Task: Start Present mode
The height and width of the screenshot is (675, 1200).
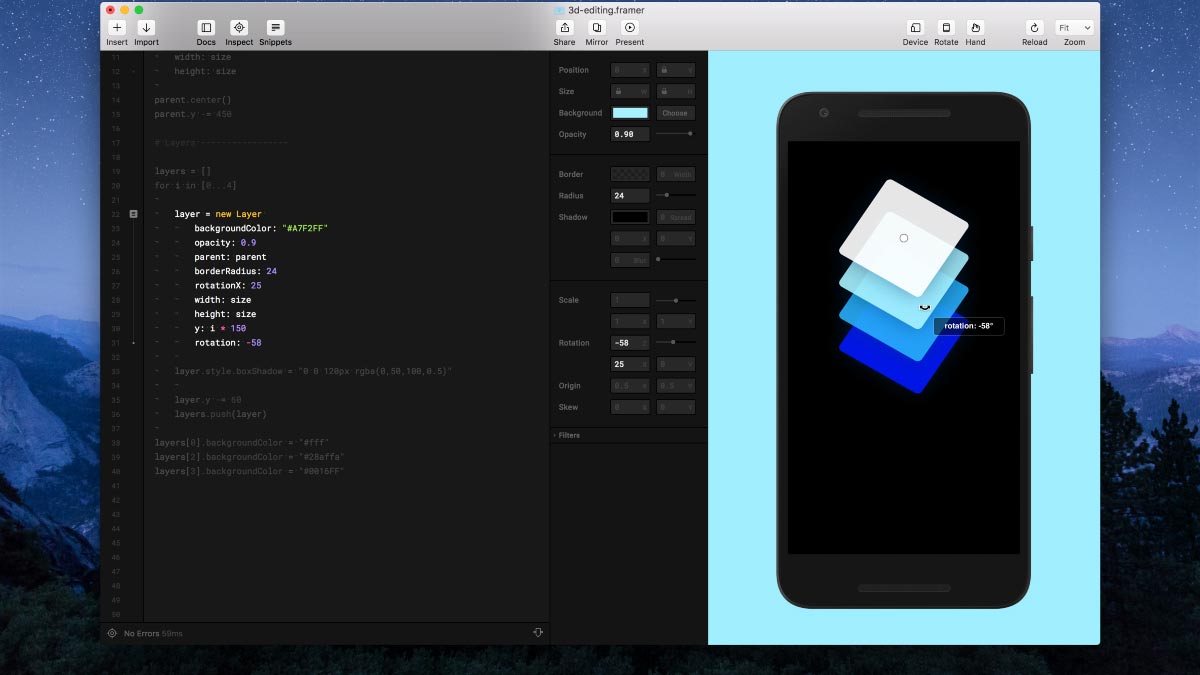Action: click(x=629, y=28)
